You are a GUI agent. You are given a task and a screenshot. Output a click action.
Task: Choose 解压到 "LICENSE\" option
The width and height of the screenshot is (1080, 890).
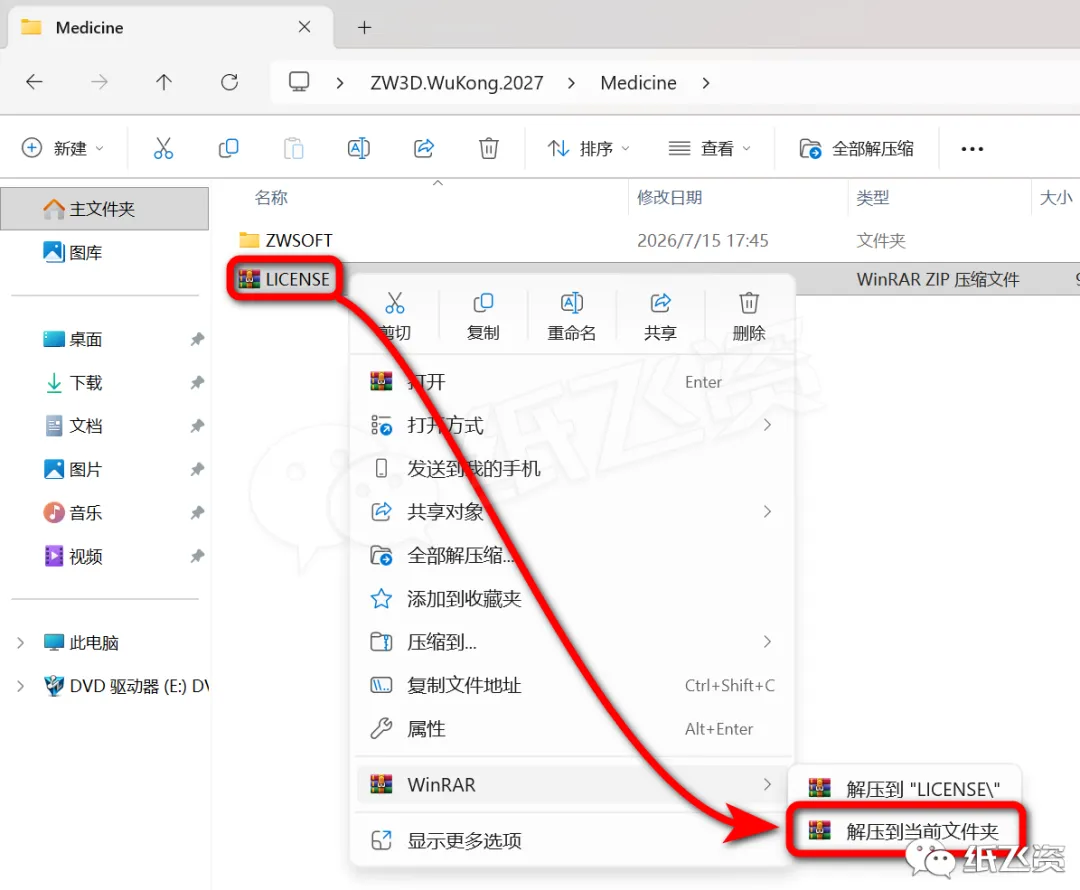[904, 789]
